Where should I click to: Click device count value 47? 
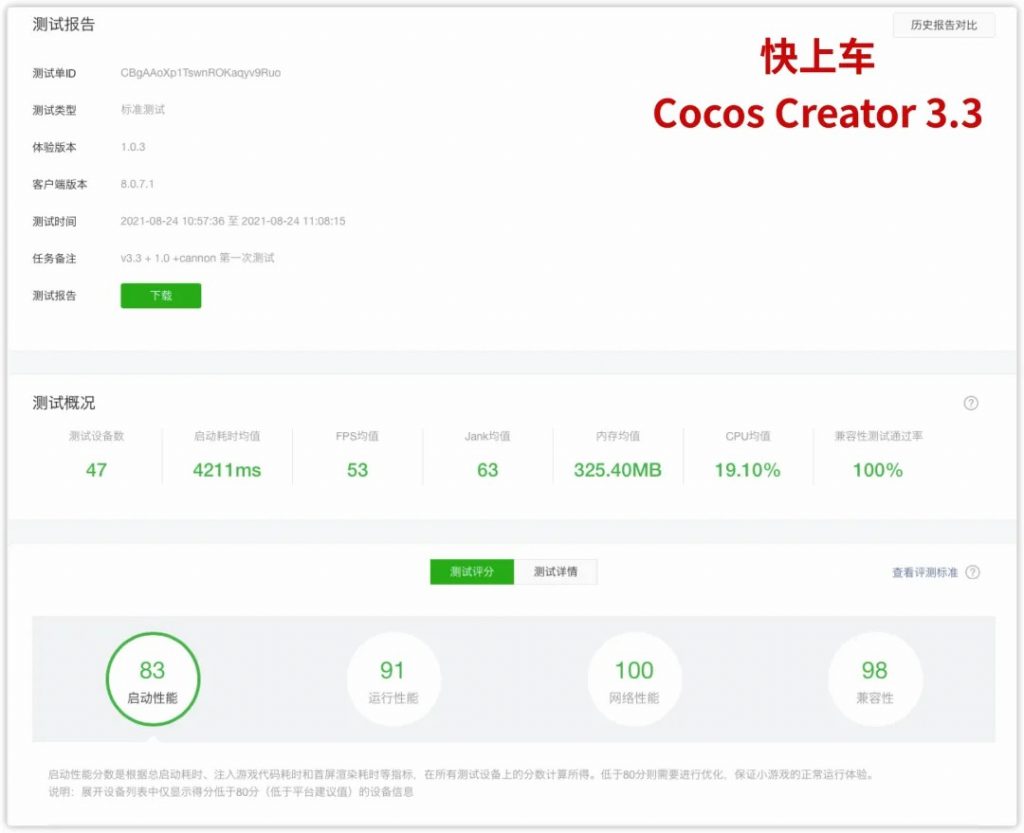pos(96,470)
